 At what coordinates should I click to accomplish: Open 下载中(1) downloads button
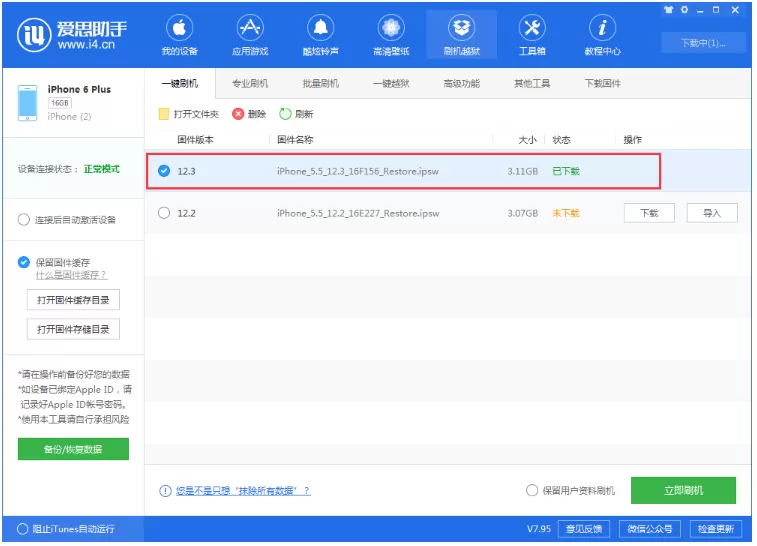(703, 43)
